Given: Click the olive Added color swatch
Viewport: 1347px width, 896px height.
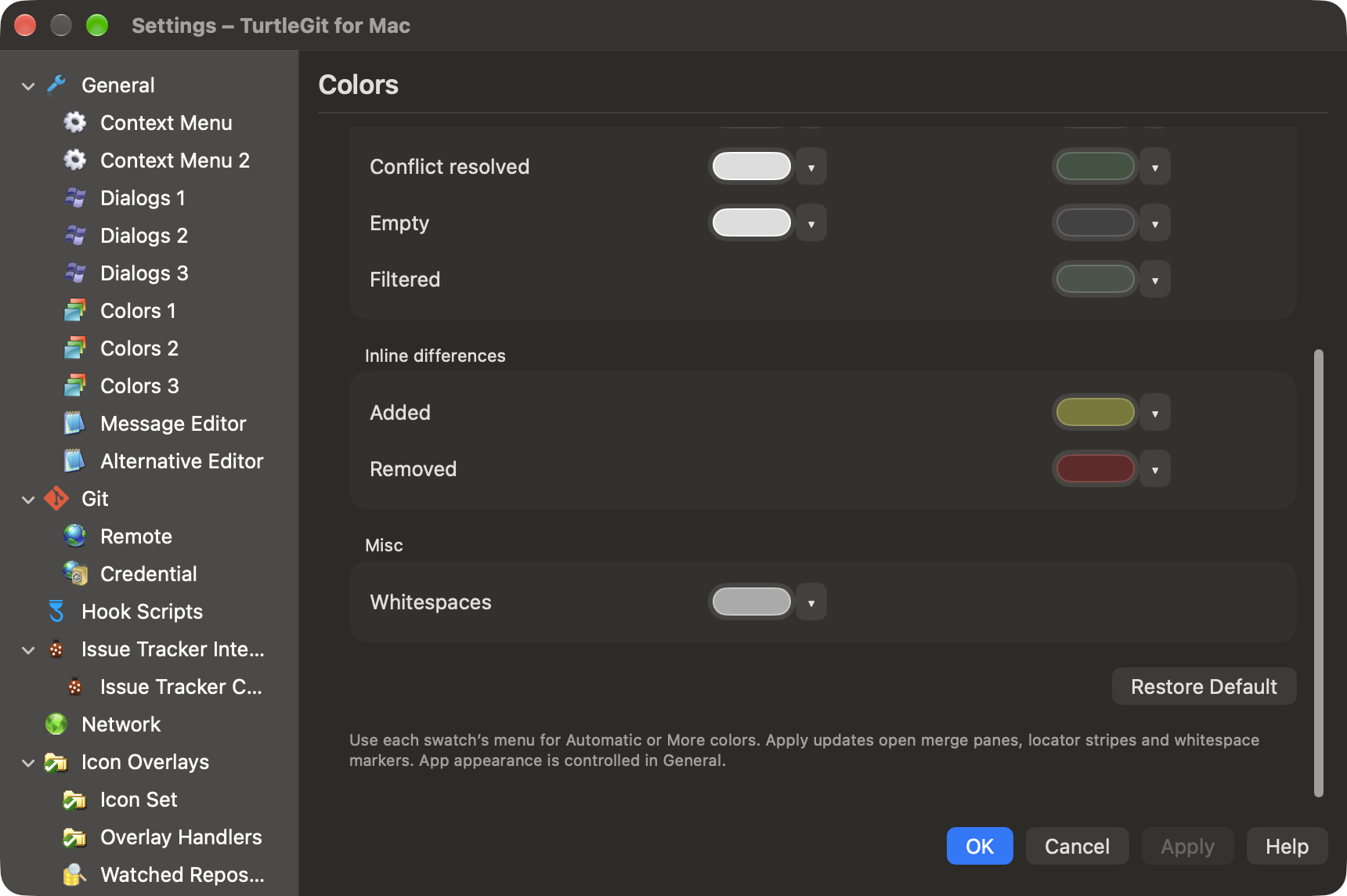Looking at the screenshot, I should 1095,412.
